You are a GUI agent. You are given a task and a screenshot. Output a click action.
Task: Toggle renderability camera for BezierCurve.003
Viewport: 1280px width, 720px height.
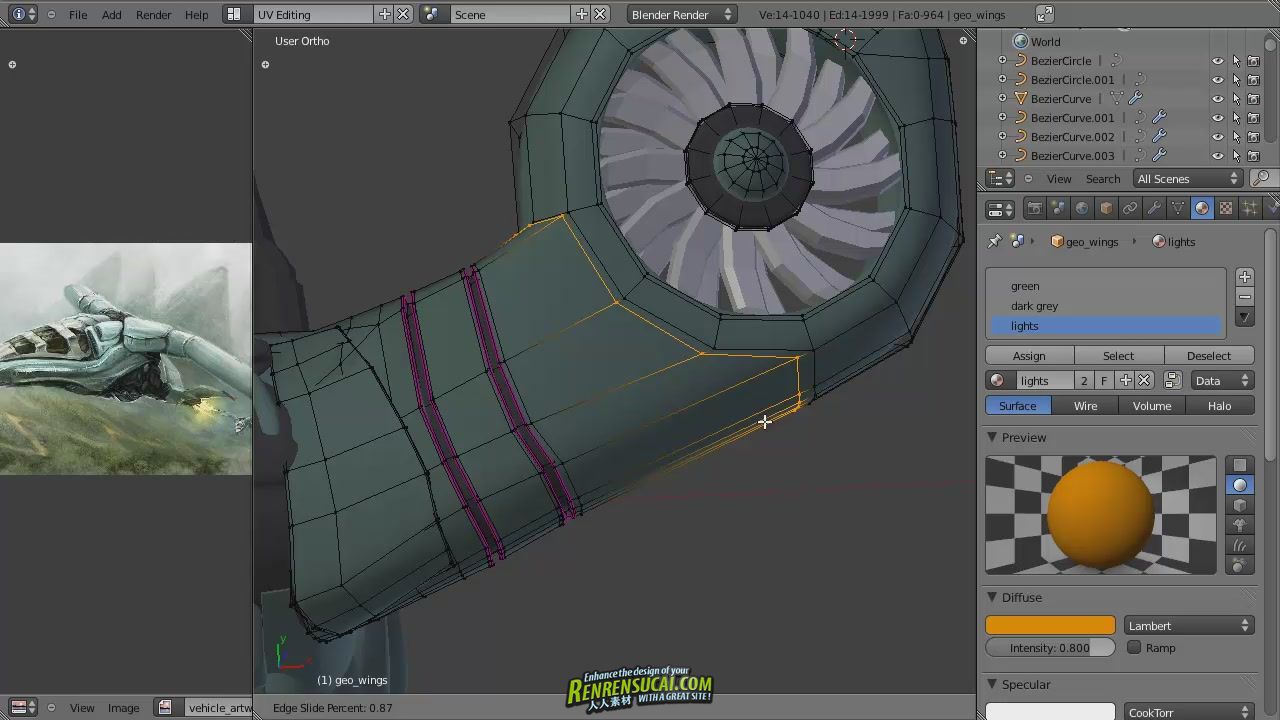click(1253, 156)
